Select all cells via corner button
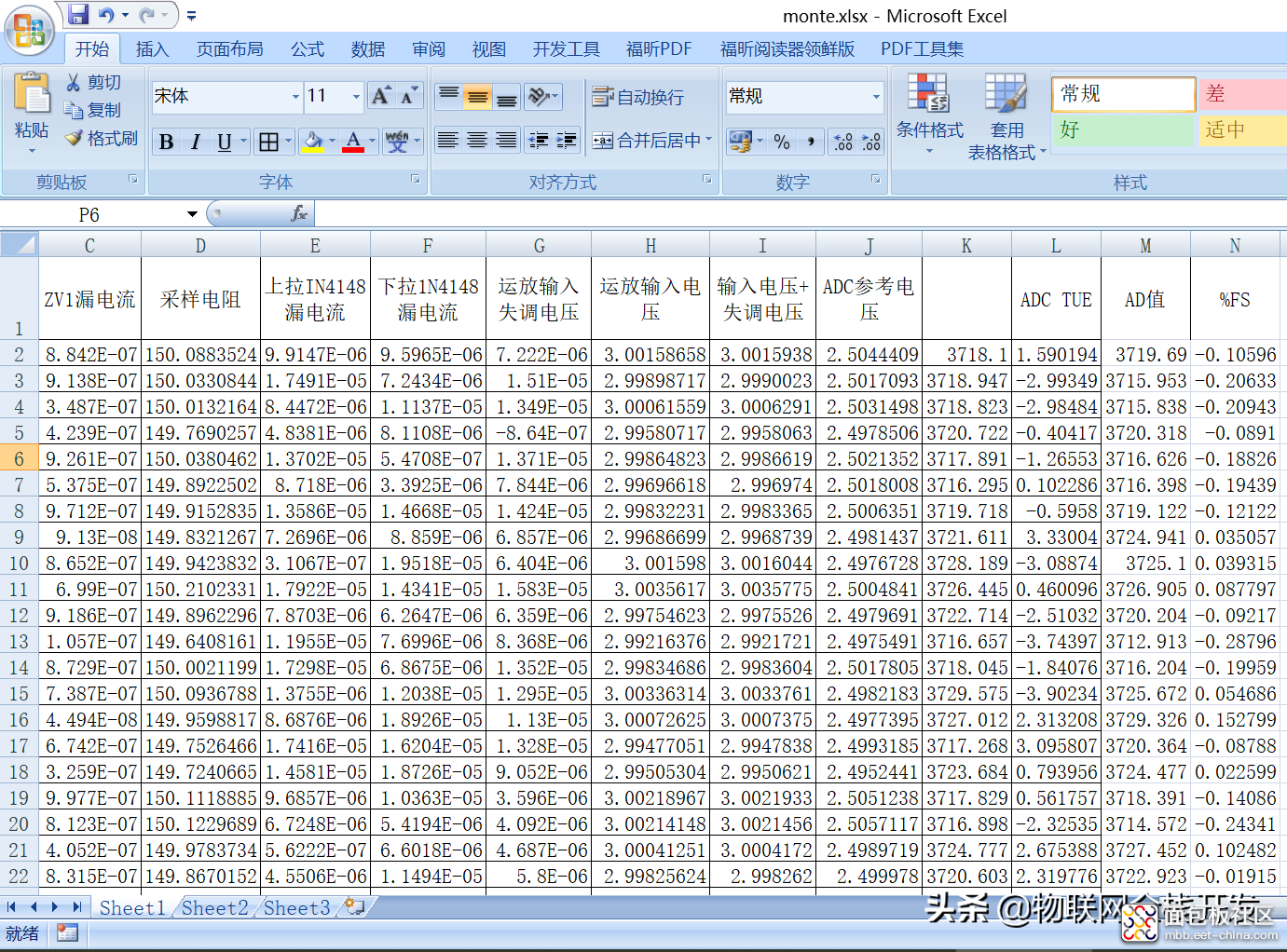Viewport: 1287px width, 952px height. (x=19, y=245)
